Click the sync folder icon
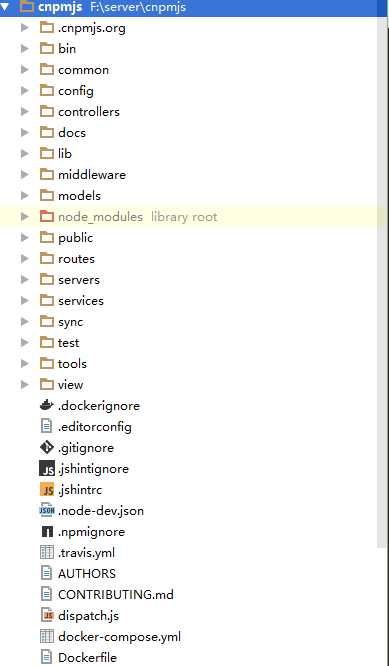The height and width of the screenshot is (666, 389). click(x=47, y=321)
